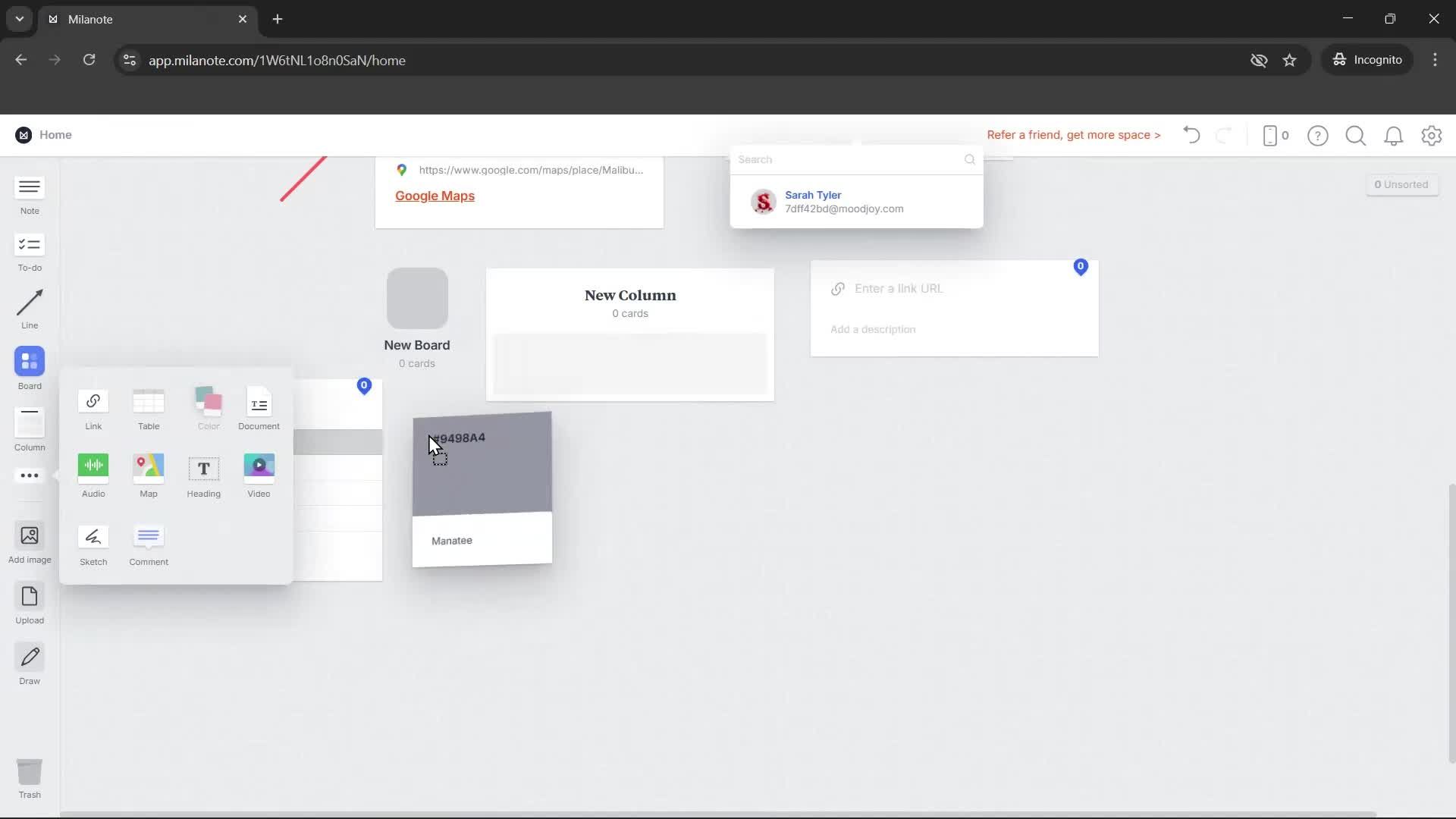Open the notifications bell

click(x=1394, y=135)
